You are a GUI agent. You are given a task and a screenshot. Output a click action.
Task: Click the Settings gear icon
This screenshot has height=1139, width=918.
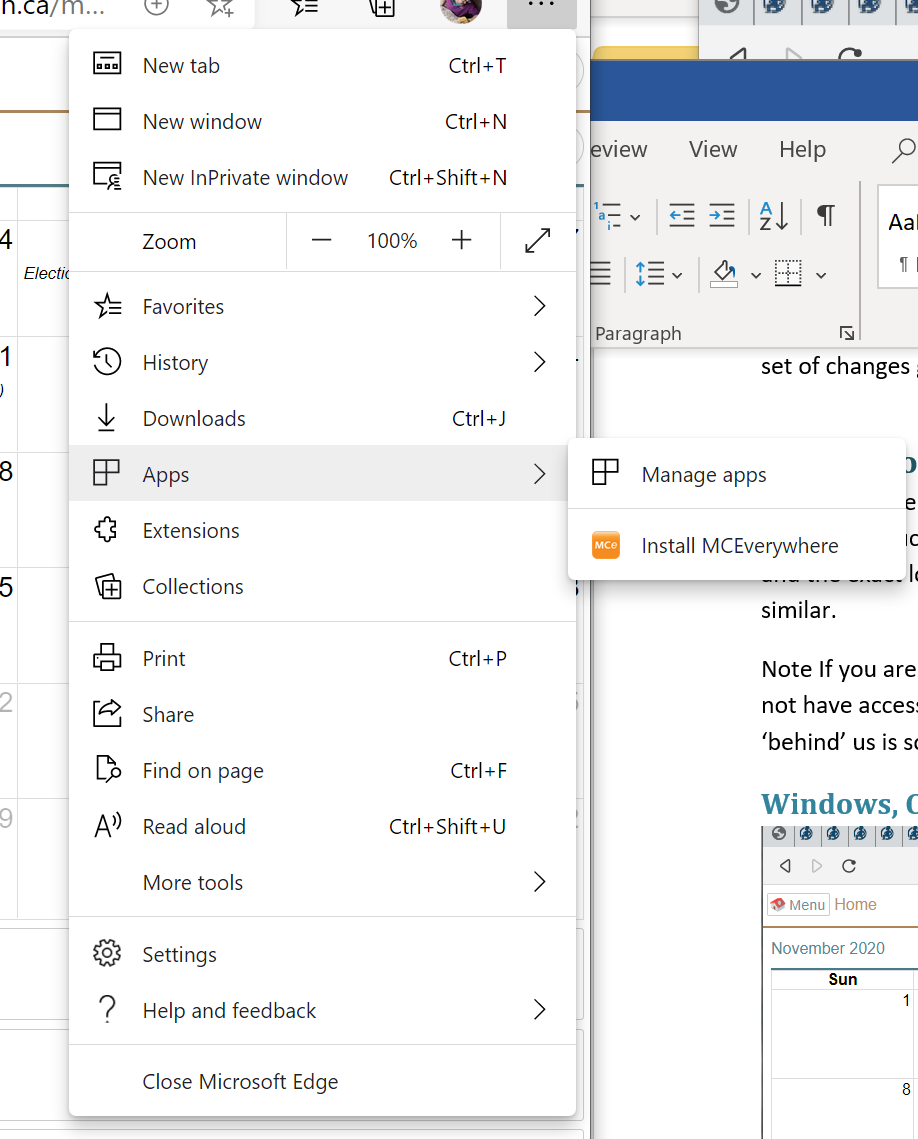pyautogui.click(x=107, y=953)
